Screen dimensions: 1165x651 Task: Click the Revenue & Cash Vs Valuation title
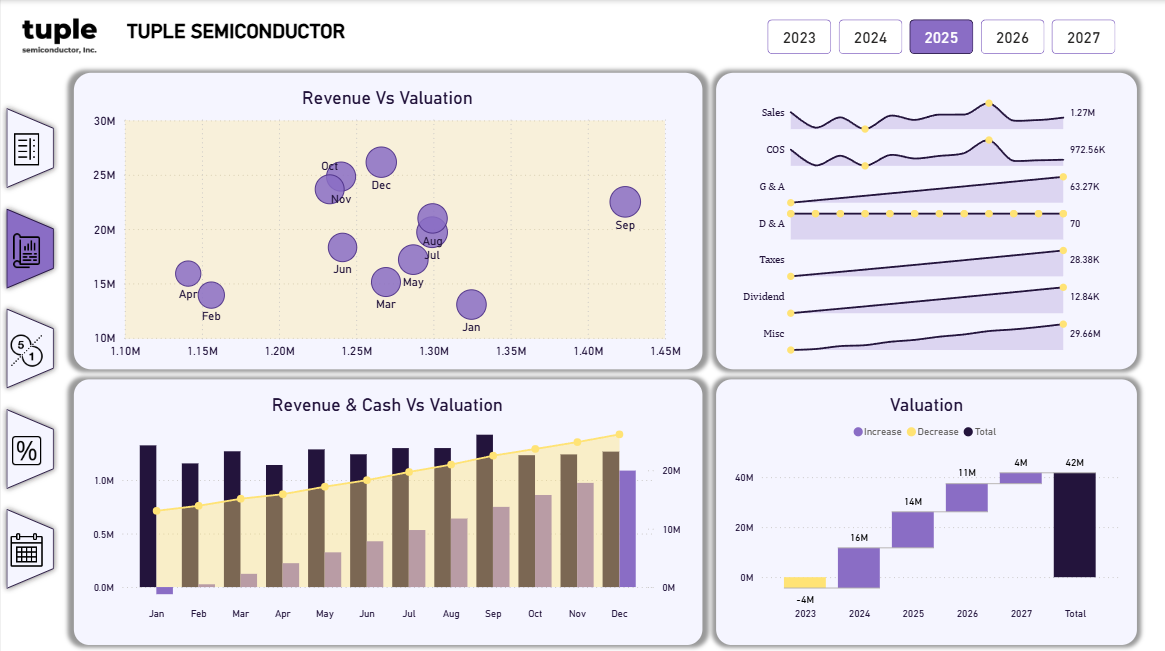(x=387, y=405)
